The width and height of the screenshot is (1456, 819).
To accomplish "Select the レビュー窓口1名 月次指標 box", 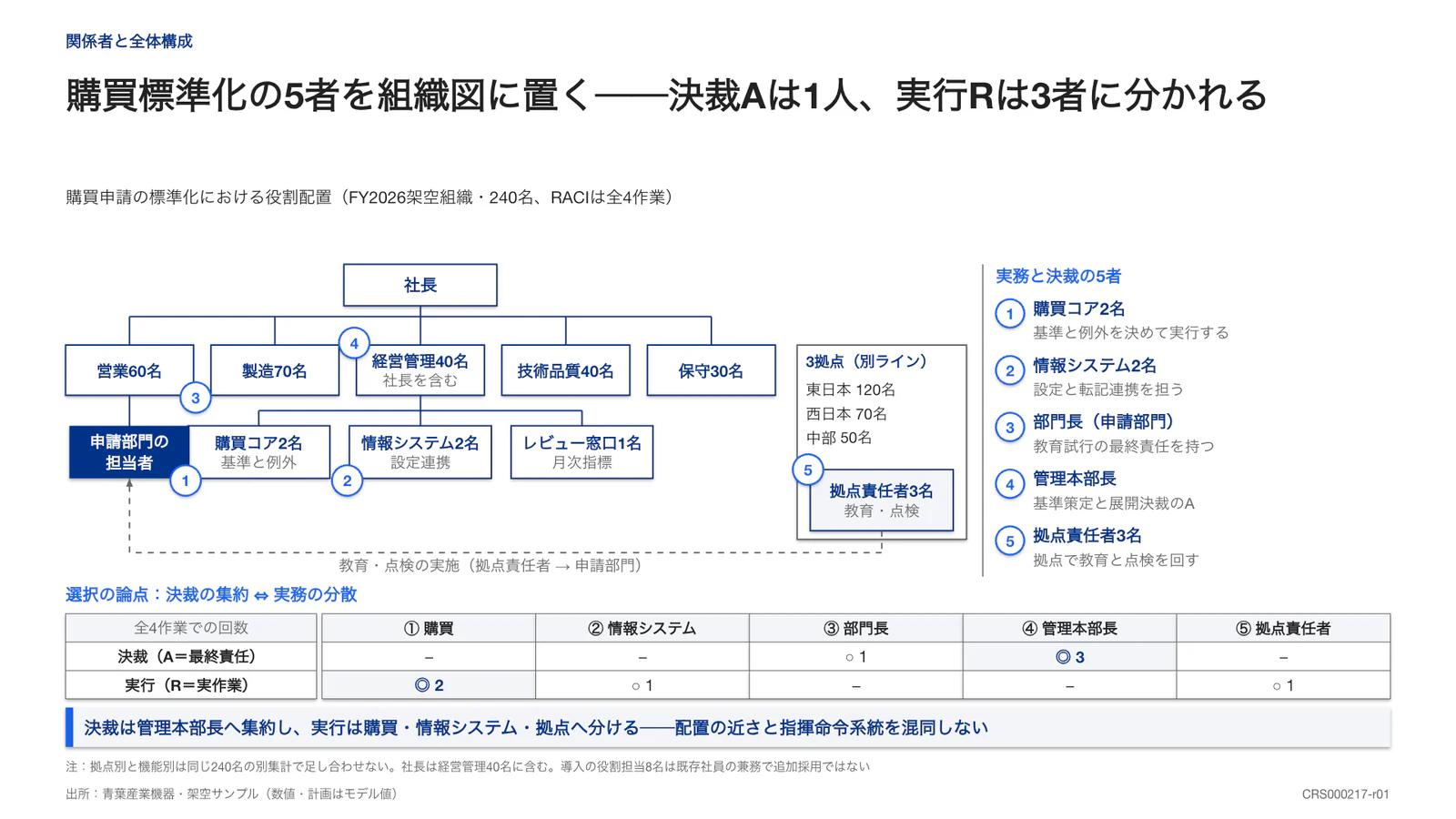I will [x=581, y=452].
